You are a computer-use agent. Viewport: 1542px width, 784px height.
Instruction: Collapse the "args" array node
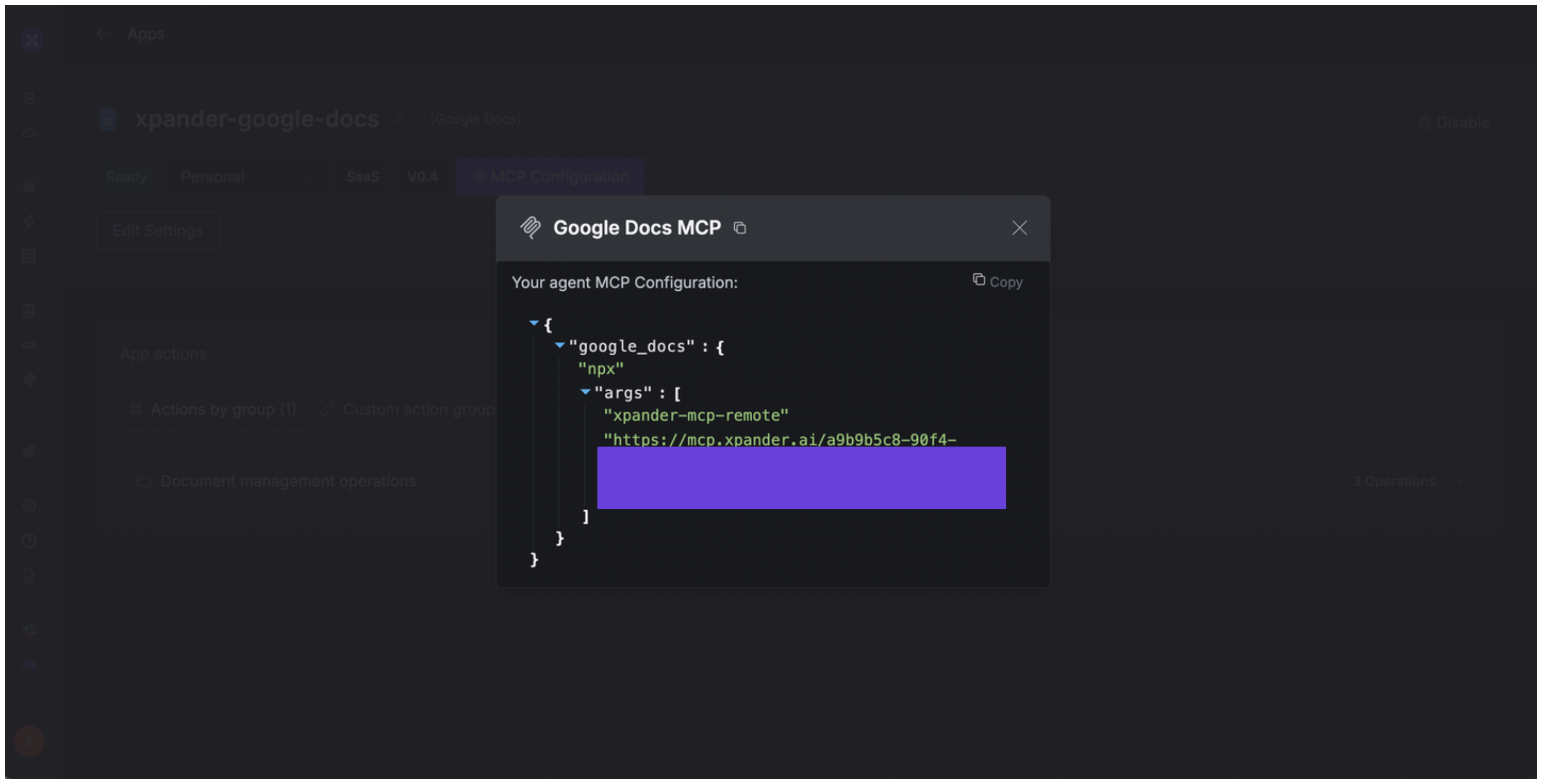(x=585, y=392)
